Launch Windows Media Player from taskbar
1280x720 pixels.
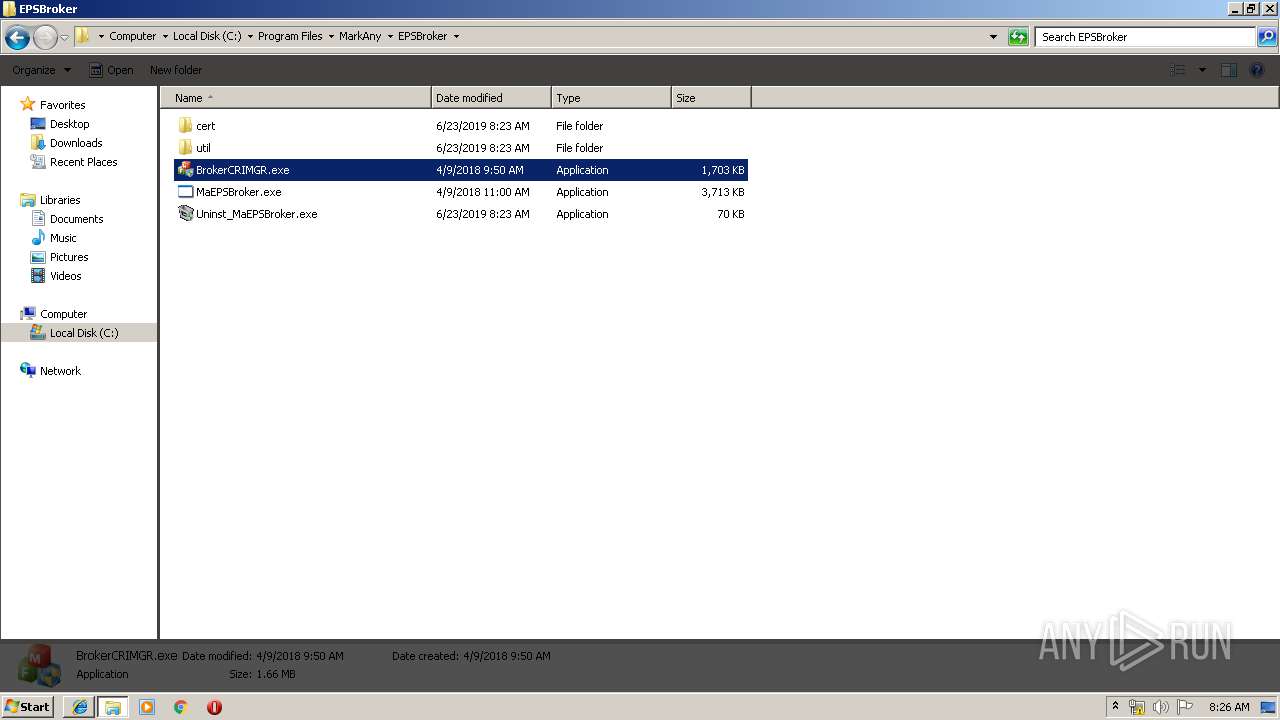point(147,707)
